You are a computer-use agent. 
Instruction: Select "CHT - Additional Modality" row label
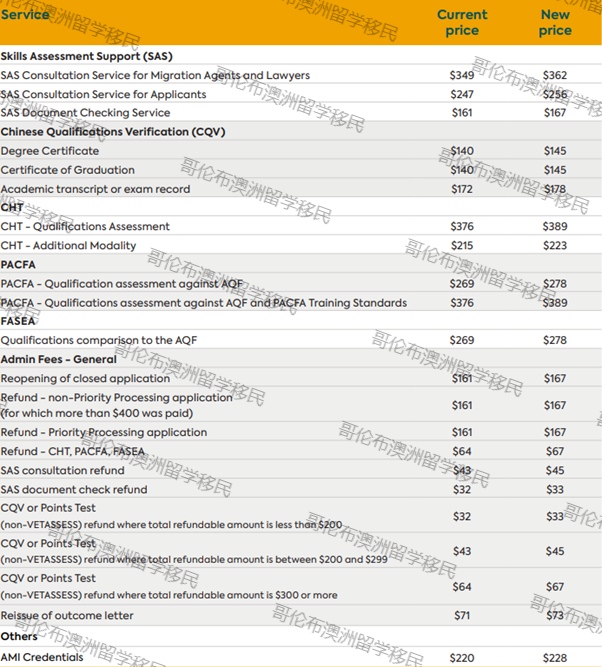click(68, 245)
